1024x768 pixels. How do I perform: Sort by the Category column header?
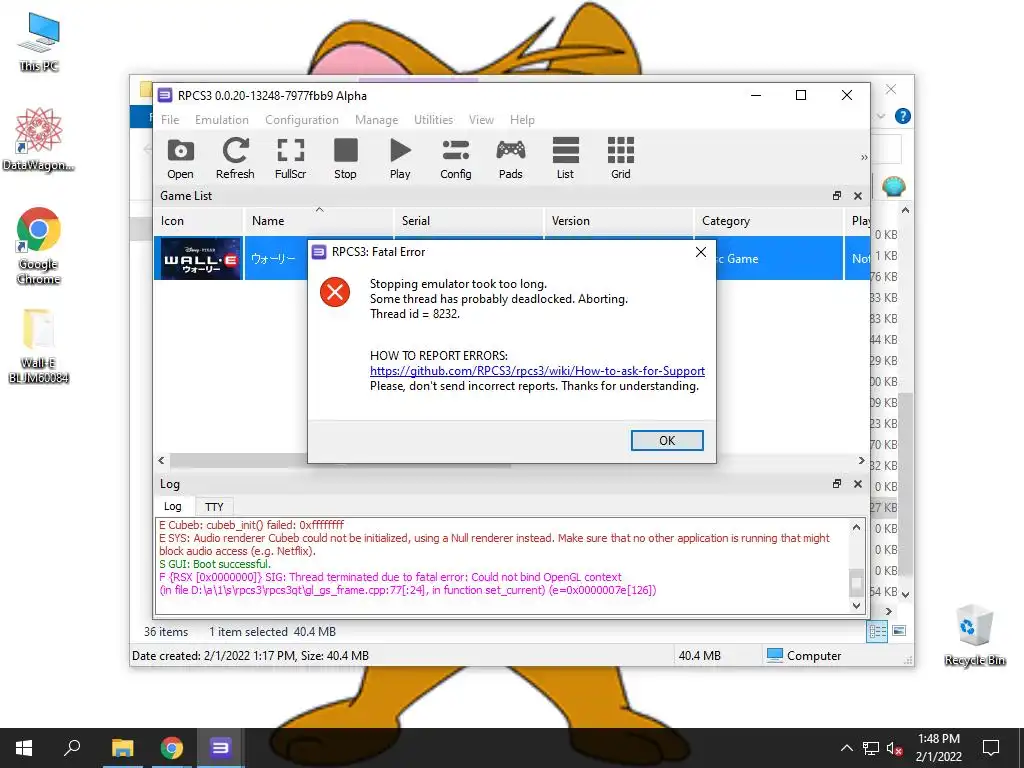tap(769, 221)
